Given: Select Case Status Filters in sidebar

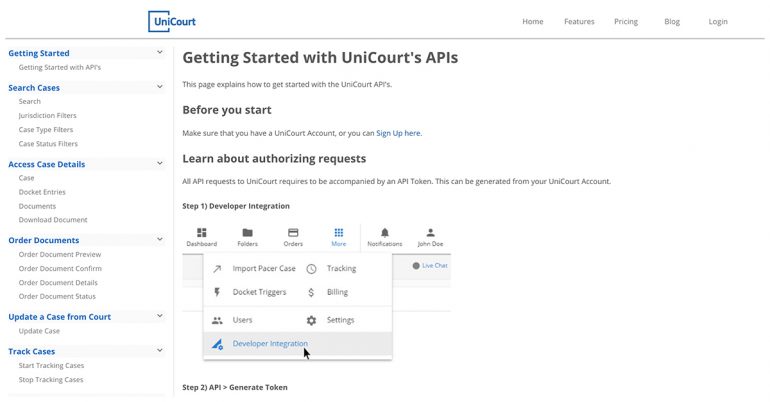Looking at the screenshot, I should [x=48, y=144].
